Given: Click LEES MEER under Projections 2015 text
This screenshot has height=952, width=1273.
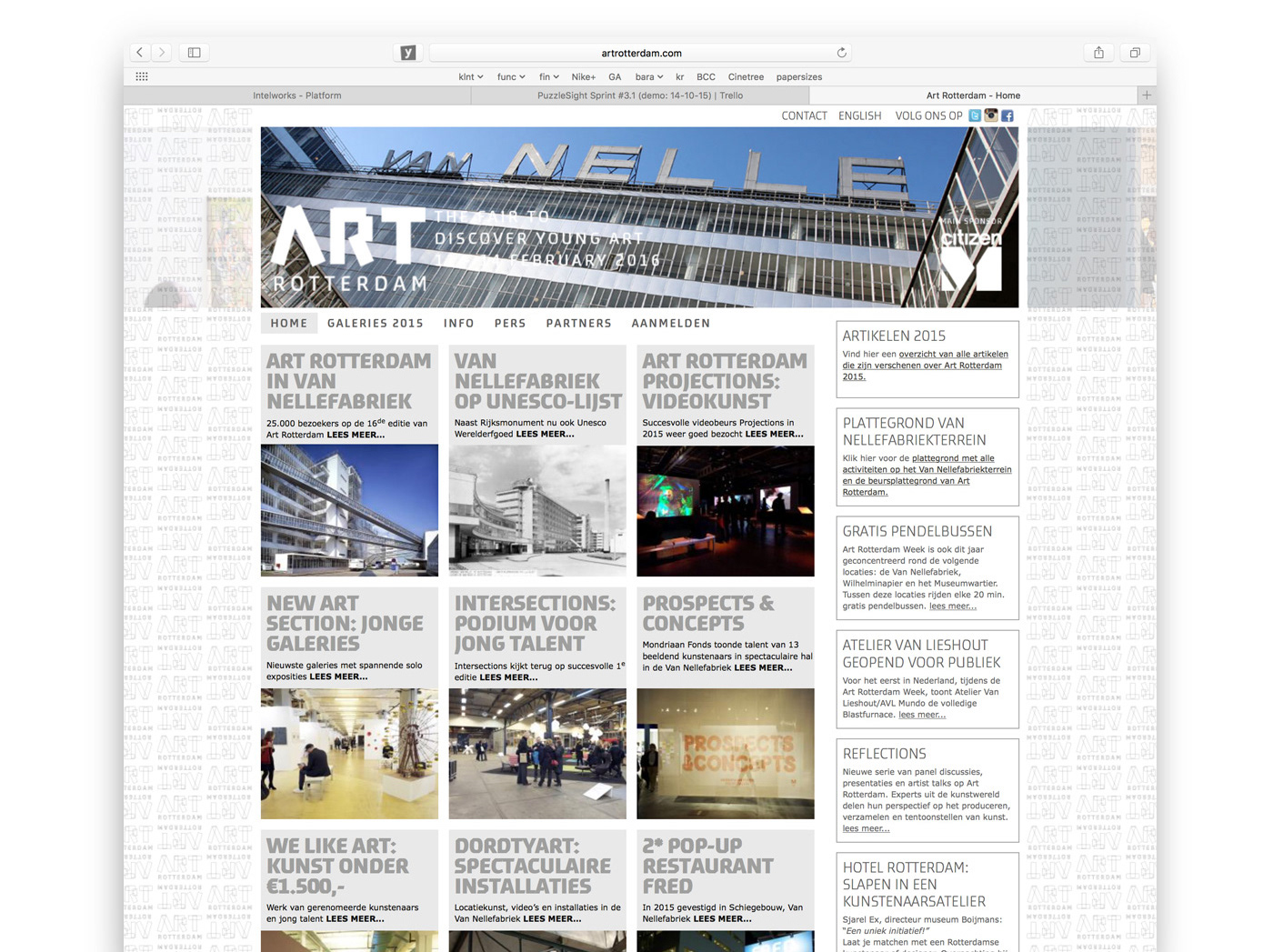Looking at the screenshot, I should 775,434.
